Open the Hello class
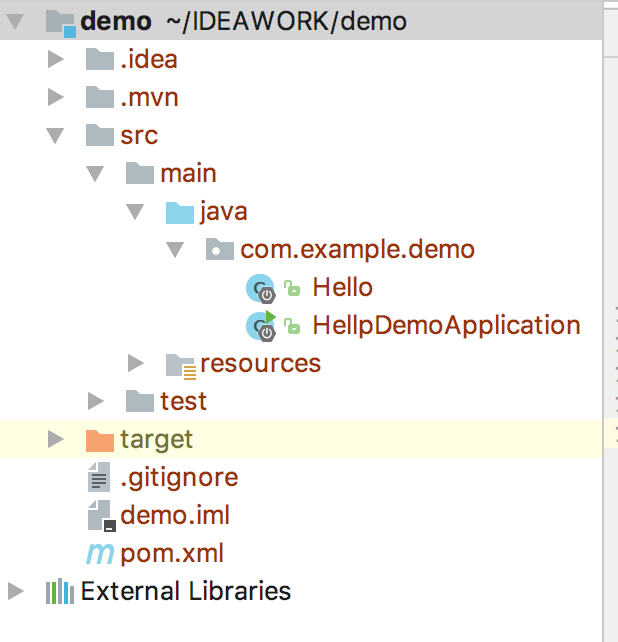The width and height of the screenshot is (618, 642). click(343, 287)
